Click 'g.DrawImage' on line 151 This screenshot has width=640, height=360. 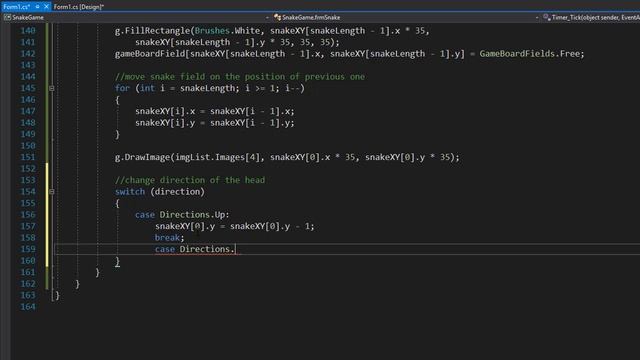pyautogui.click(x=142, y=157)
